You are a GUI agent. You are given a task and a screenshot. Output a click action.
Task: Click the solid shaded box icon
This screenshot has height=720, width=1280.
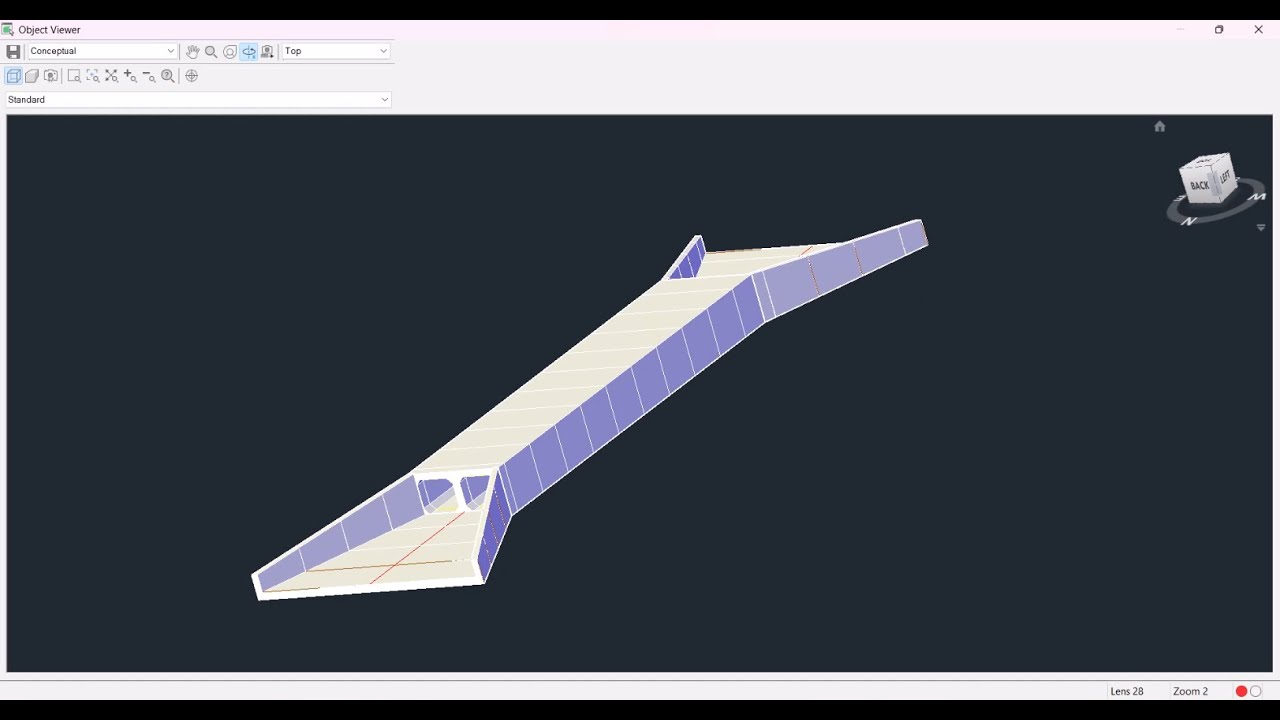point(32,76)
